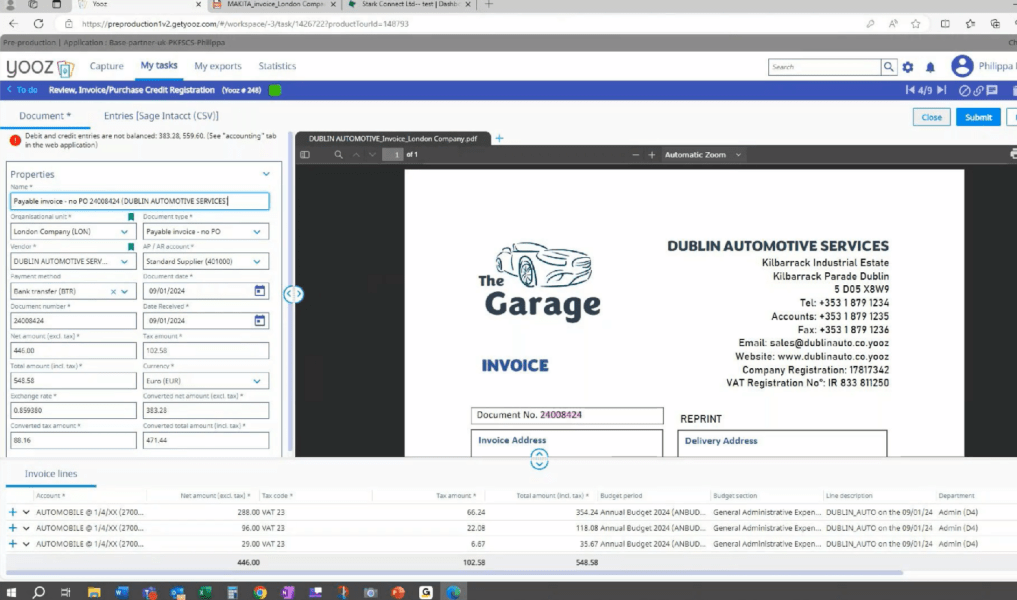This screenshot has height=600, width=1017.
Task: Open the Date Received calendar picker
Action: pos(259,320)
